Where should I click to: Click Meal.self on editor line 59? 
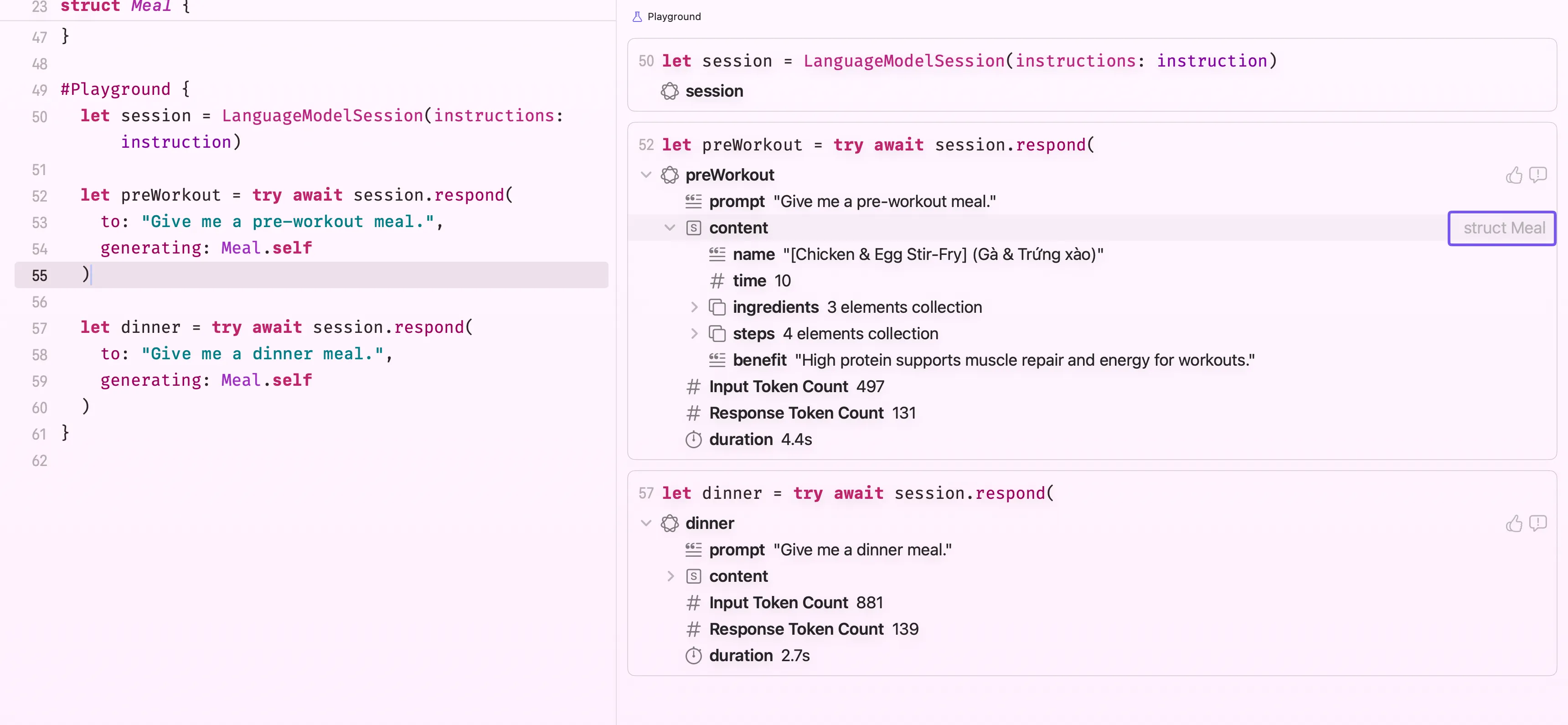267,380
